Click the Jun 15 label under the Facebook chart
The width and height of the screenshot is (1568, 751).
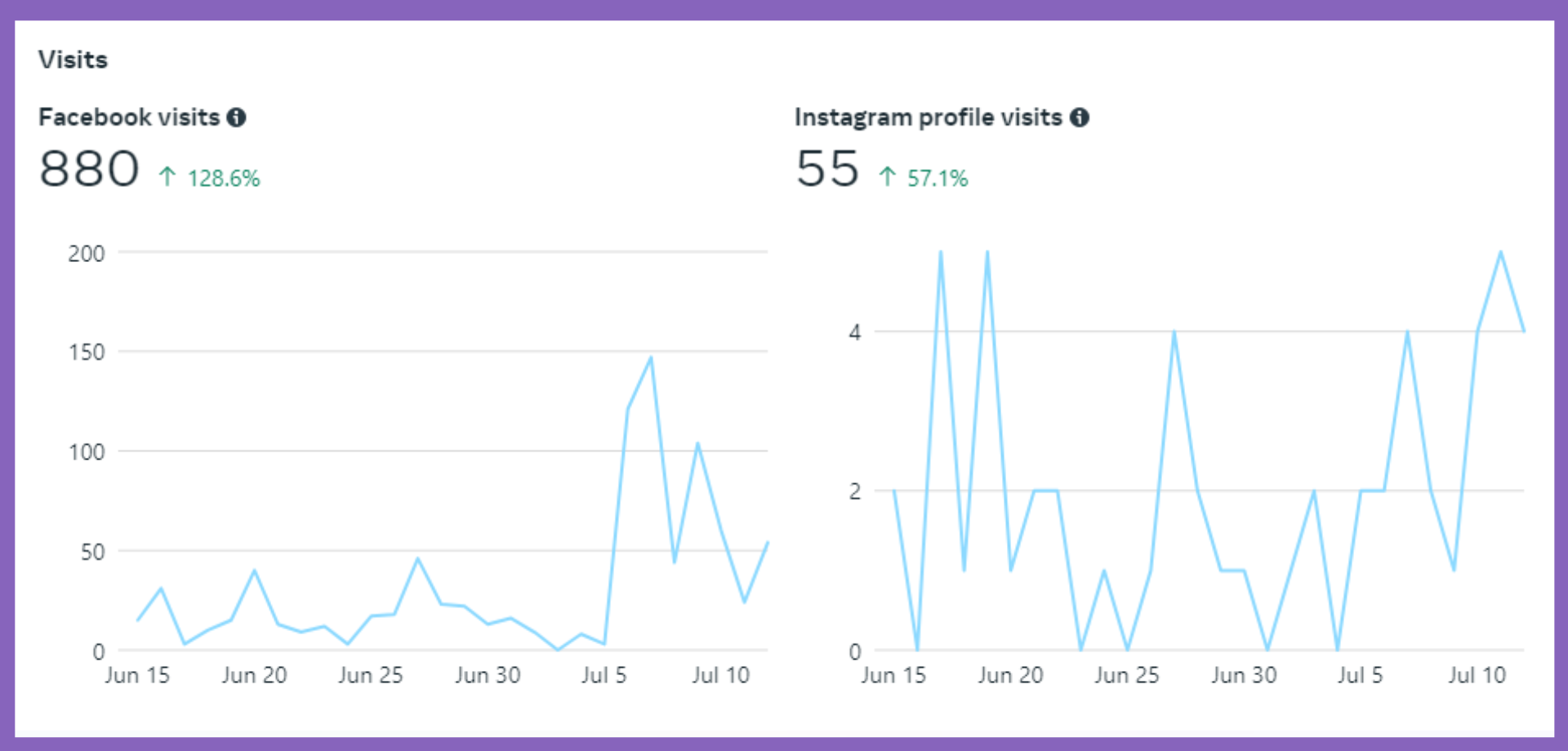pyautogui.click(x=137, y=675)
